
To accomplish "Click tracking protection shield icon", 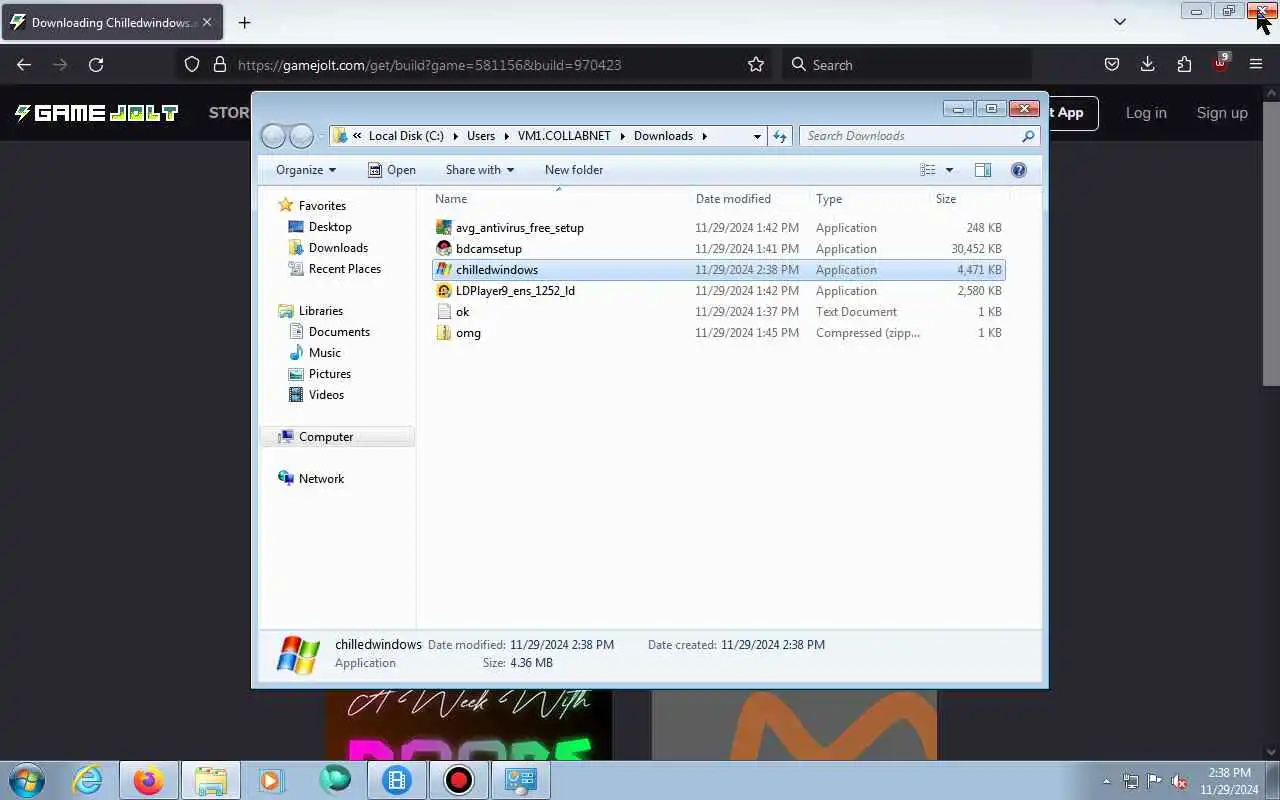I will click(x=192, y=64).
